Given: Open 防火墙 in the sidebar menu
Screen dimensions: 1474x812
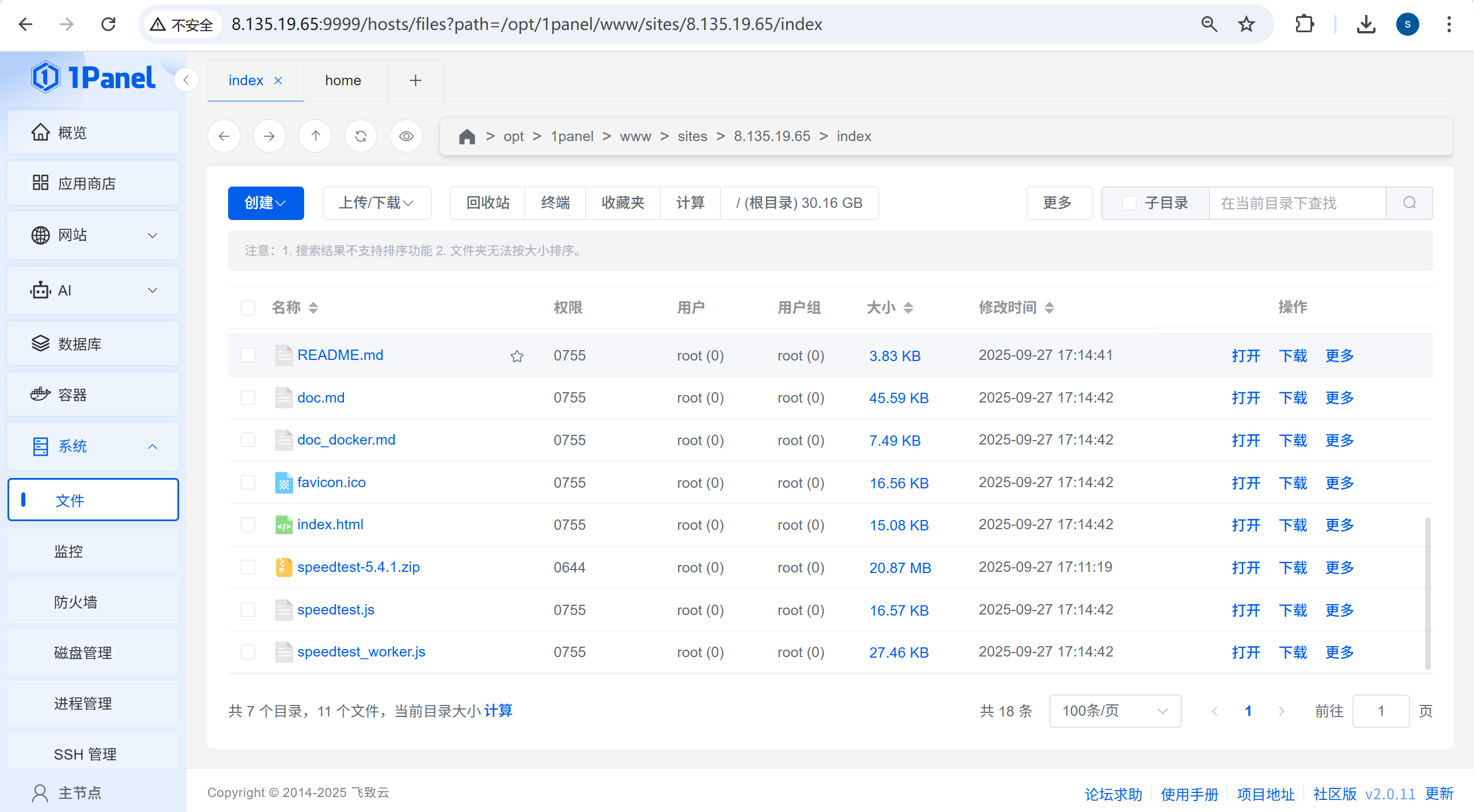Looking at the screenshot, I should click(75, 602).
